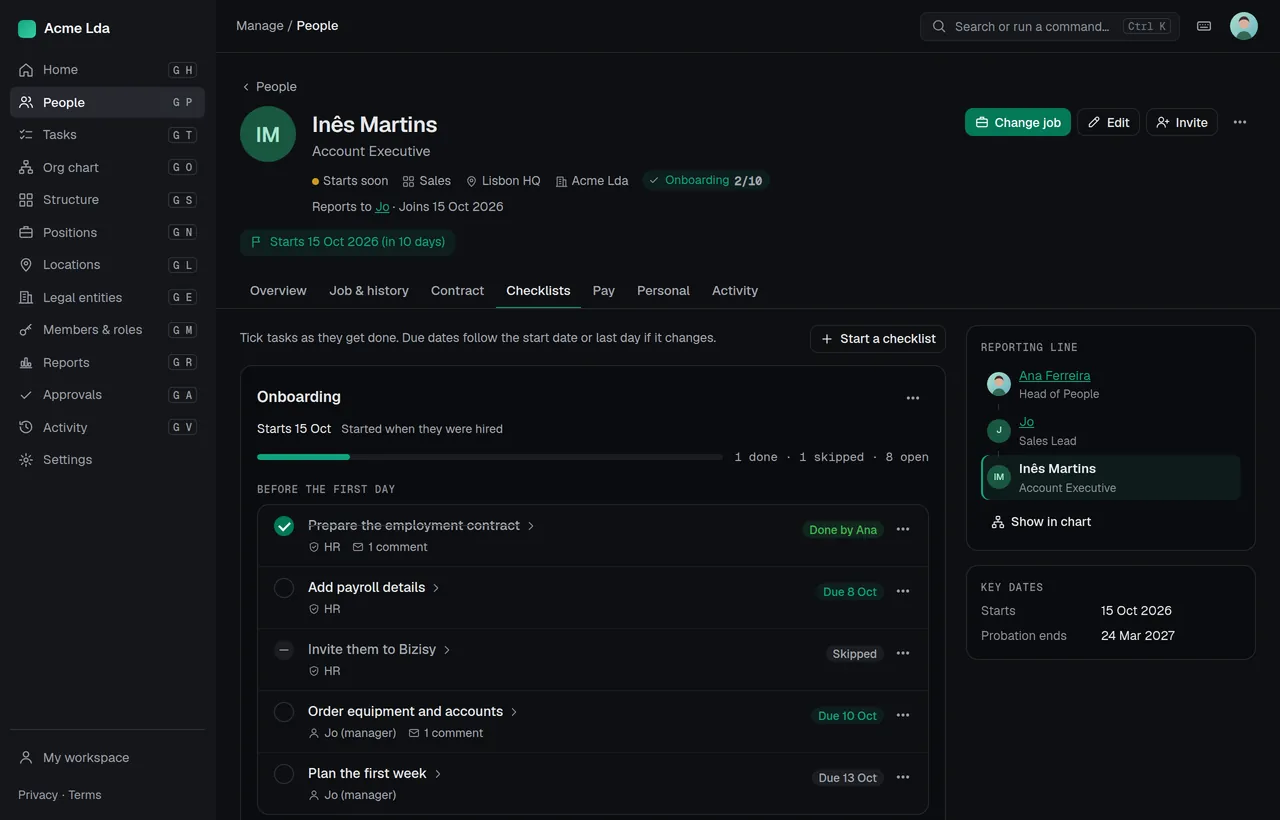Click the Legal entities building icon
1280x820 pixels.
pyautogui.click(x=26, y=297)
